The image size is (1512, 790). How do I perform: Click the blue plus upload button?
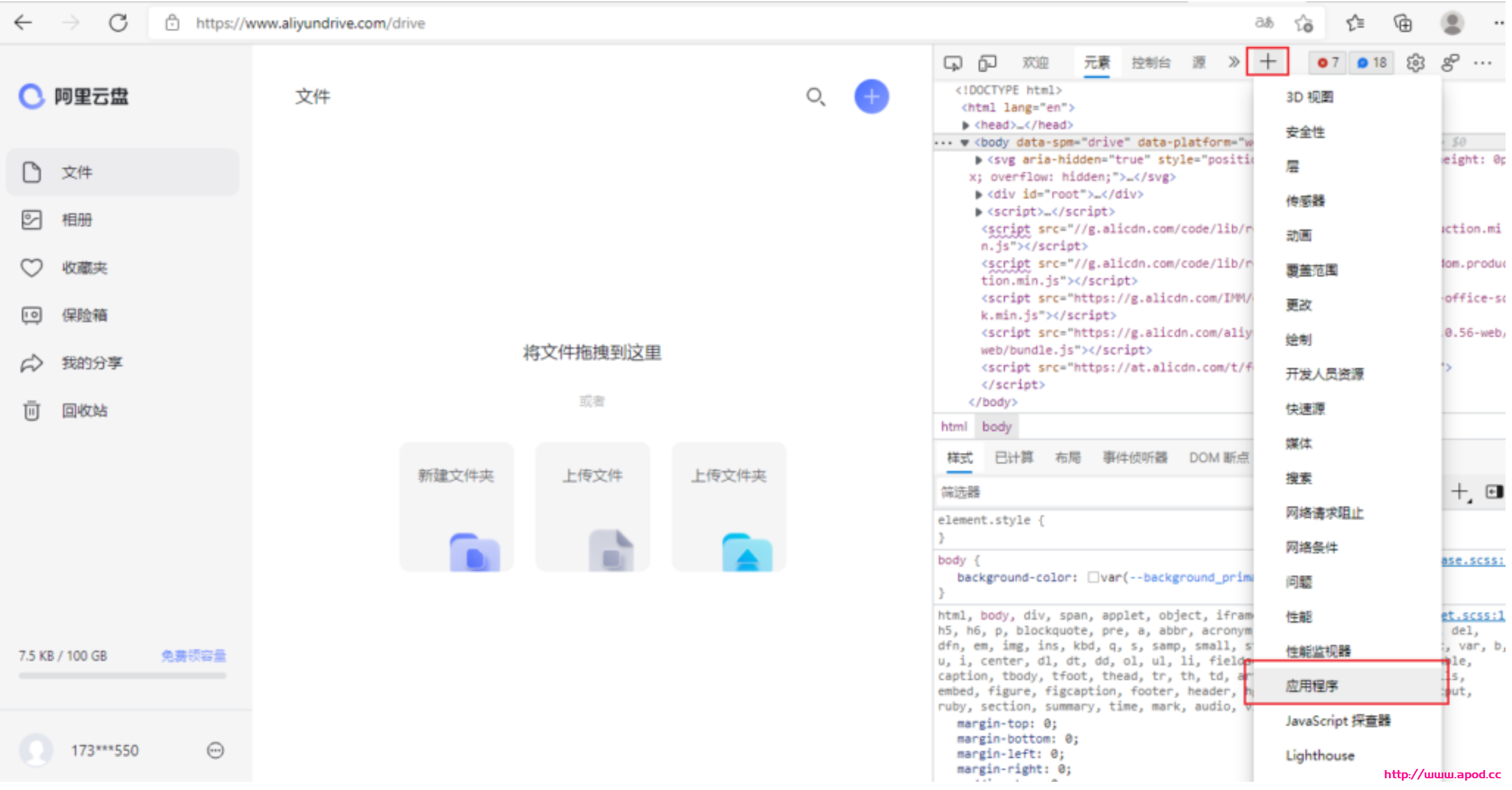(x=871, y=97)
